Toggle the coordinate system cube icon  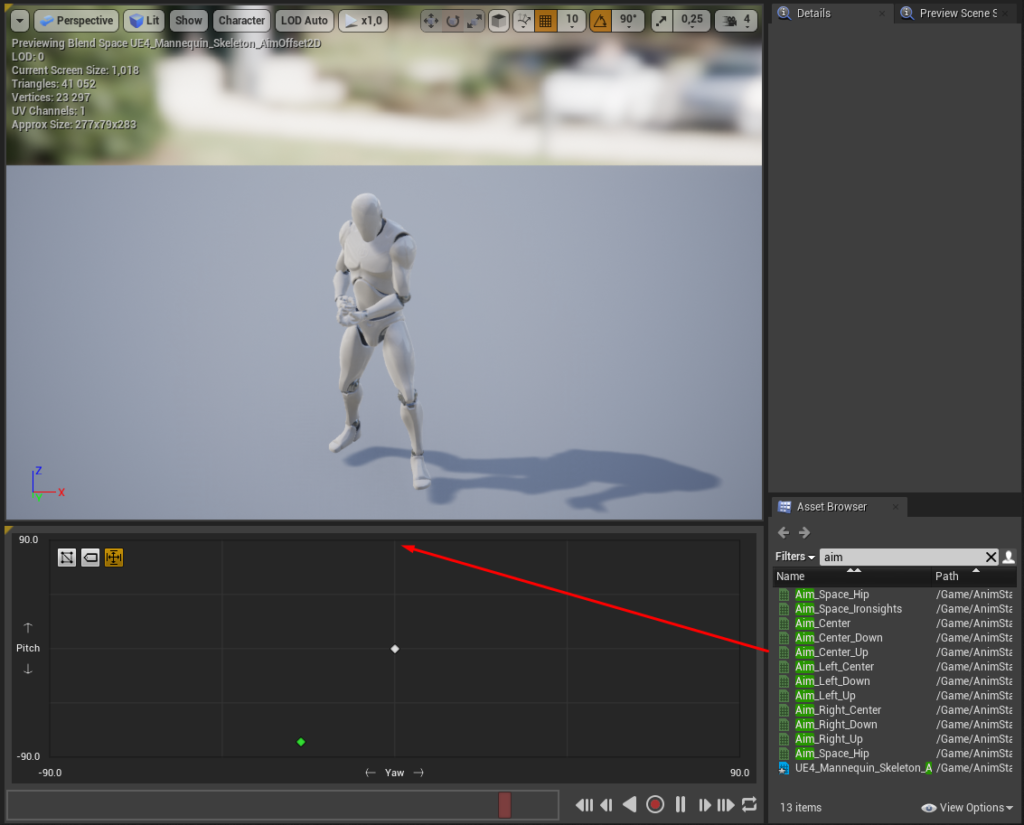tap(499, 21)
